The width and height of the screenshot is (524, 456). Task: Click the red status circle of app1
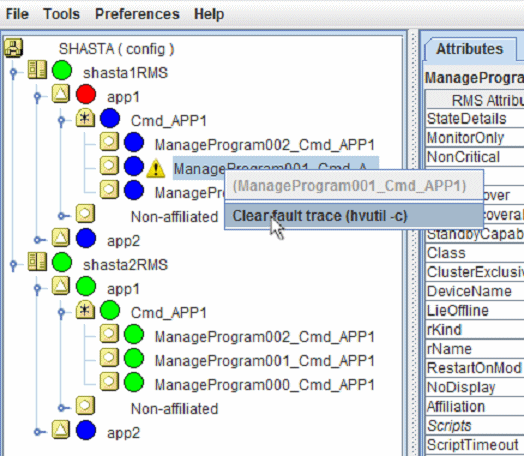(86, 94)
